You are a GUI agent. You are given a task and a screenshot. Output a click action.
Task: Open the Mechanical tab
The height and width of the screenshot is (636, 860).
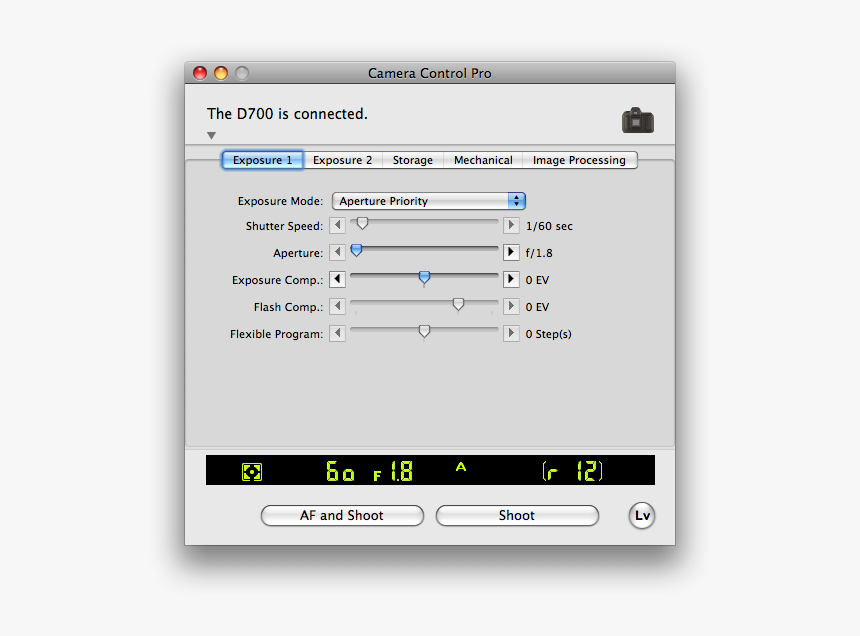pyautogui.click(x=483, y=160)
